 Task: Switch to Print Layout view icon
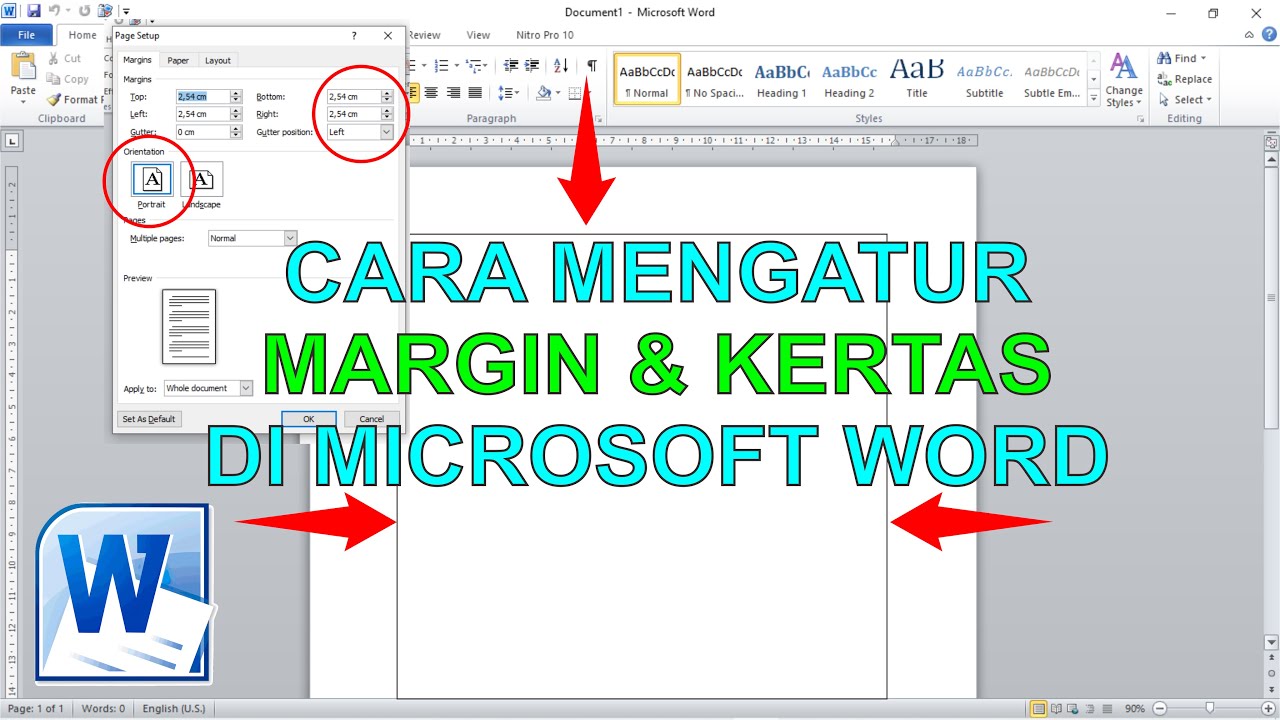pos(1039,709)
